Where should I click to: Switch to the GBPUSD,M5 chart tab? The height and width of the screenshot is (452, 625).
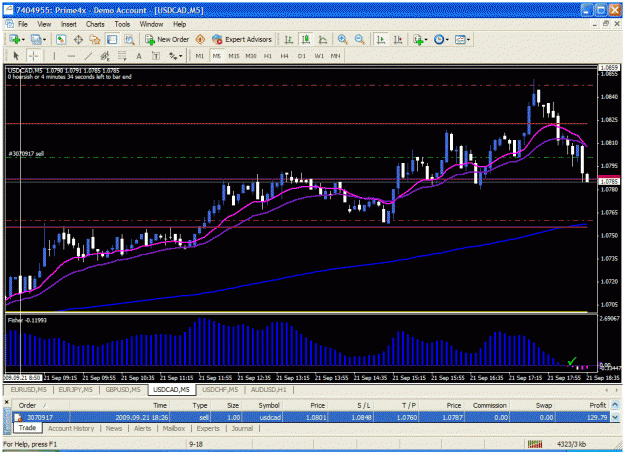click(123, 389)
